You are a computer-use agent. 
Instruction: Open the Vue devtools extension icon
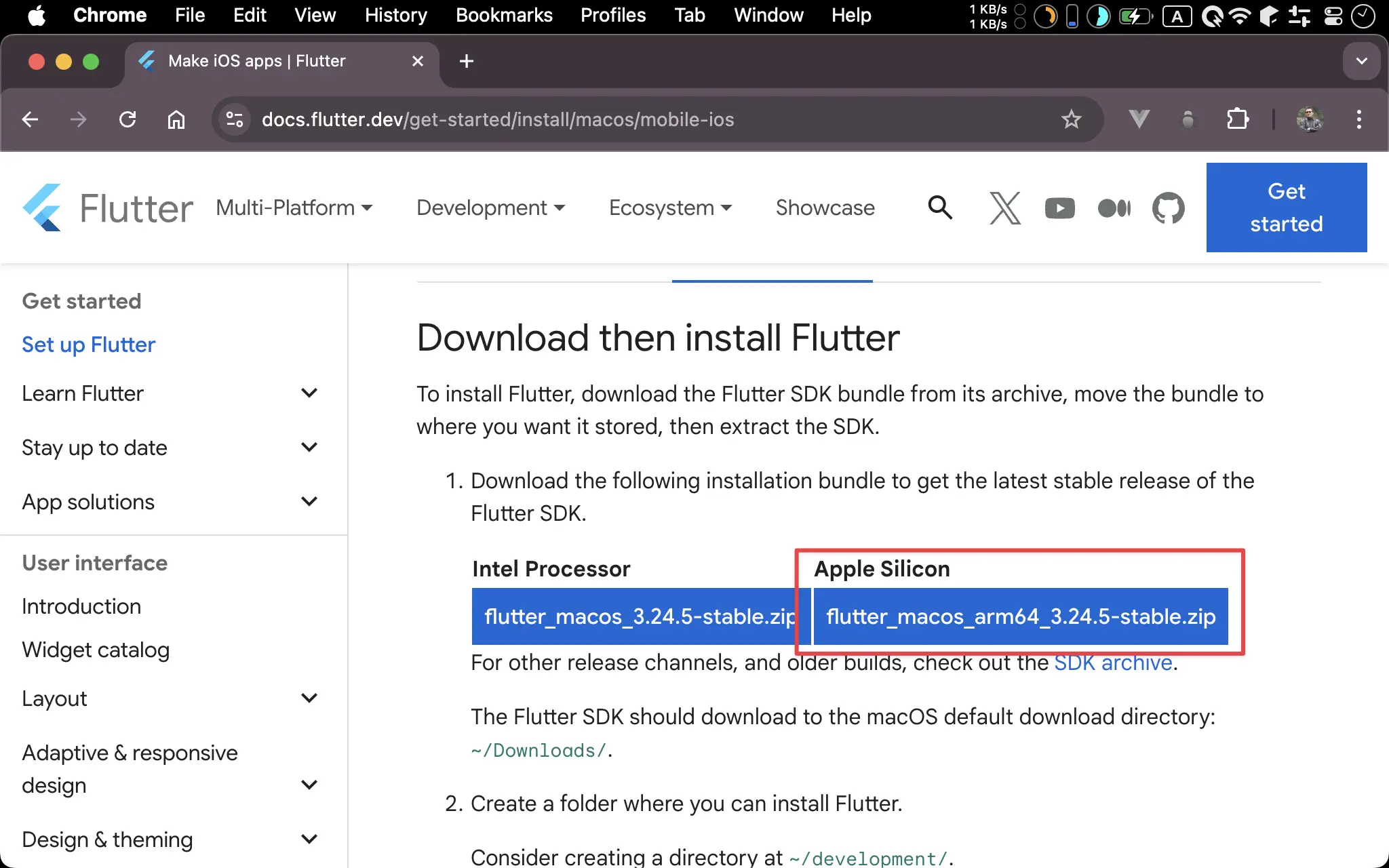[1139, 119]
